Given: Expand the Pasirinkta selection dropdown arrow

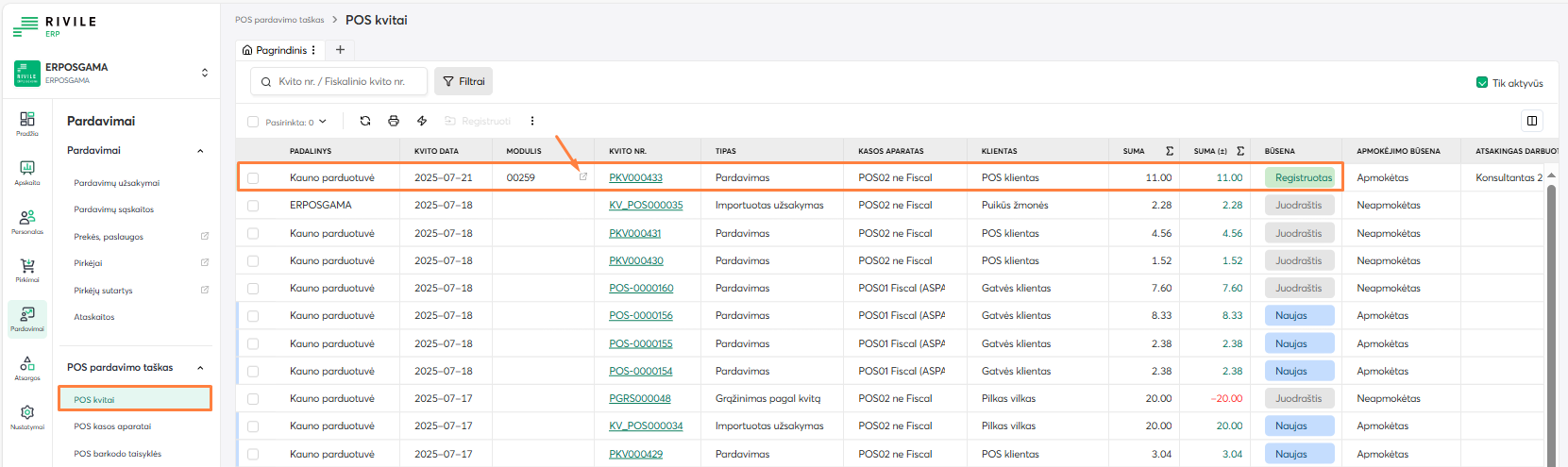Looking at the screenshot, I should pos(323,122).
